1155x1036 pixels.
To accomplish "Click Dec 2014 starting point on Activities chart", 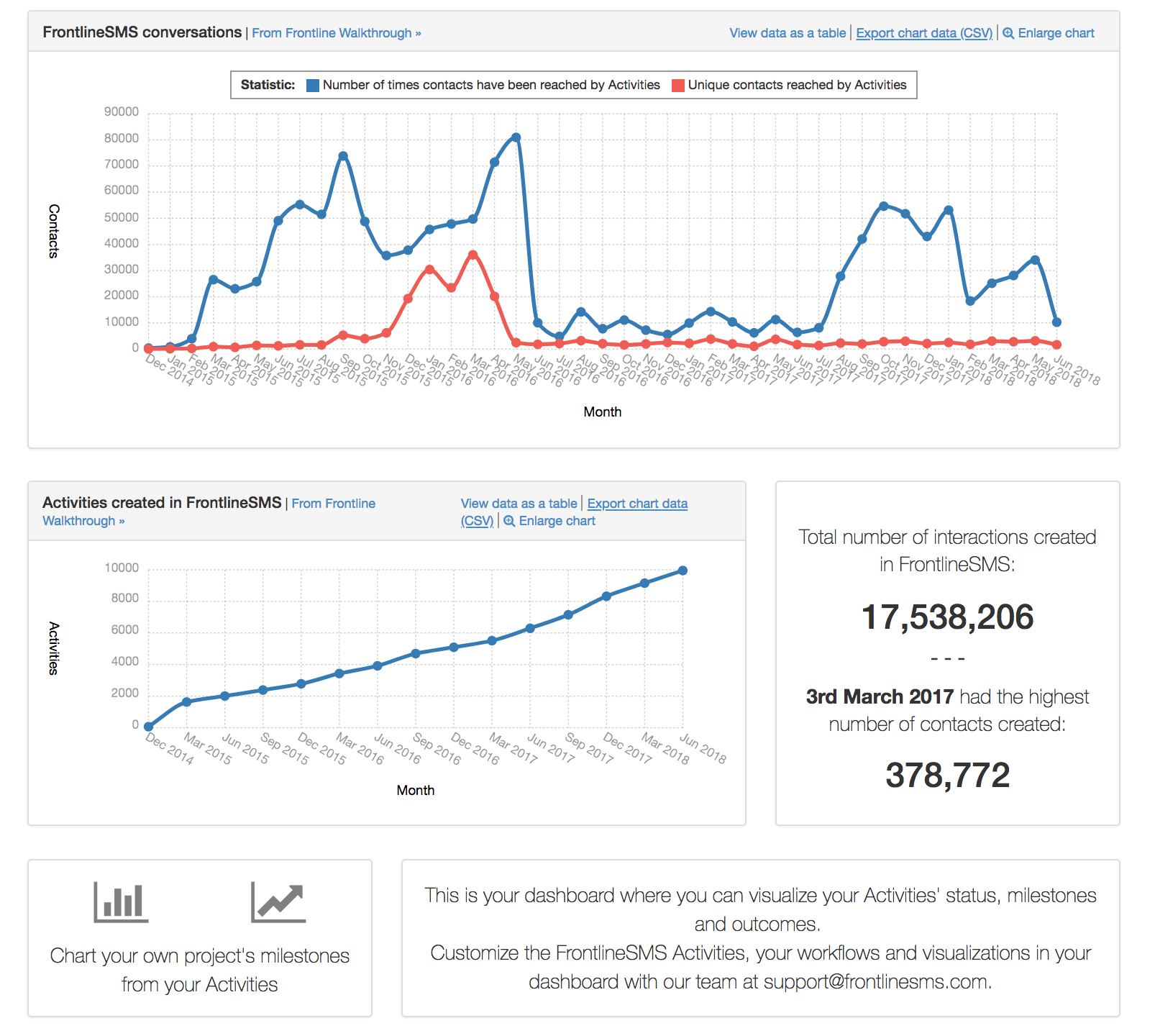I will (148, 727).
